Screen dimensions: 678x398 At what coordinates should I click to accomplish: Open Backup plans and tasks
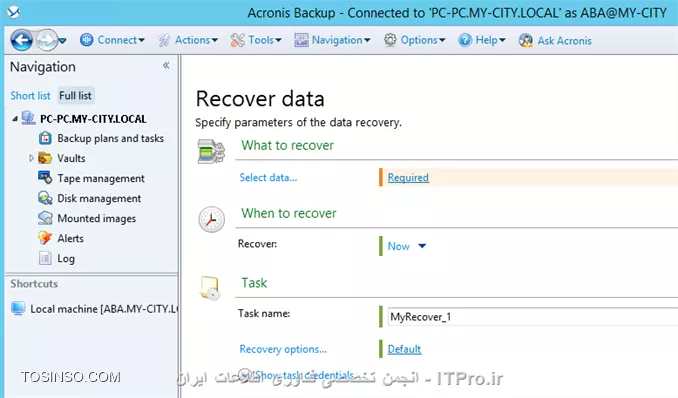click(110, 138)
